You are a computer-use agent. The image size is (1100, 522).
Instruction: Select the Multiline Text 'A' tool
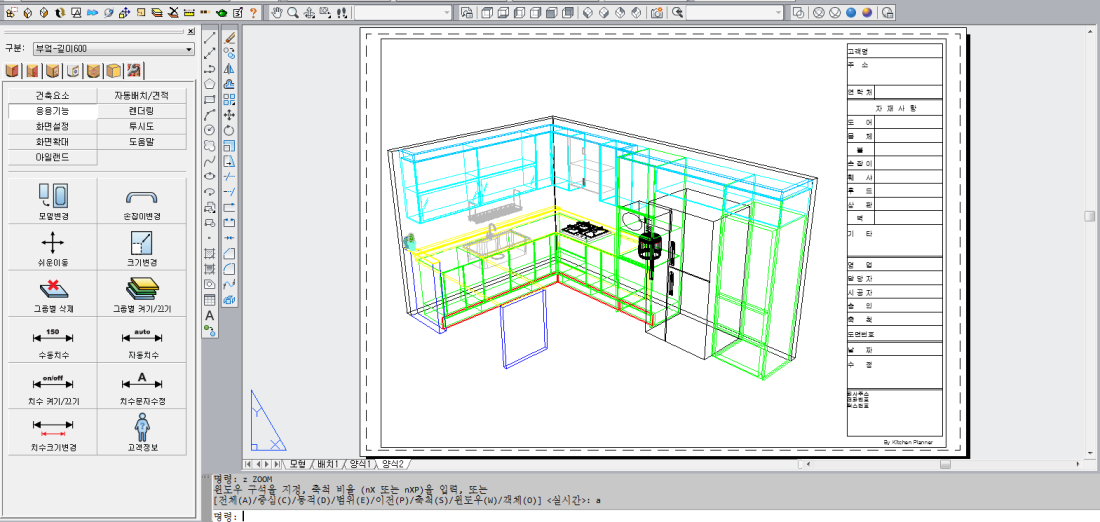209,315
